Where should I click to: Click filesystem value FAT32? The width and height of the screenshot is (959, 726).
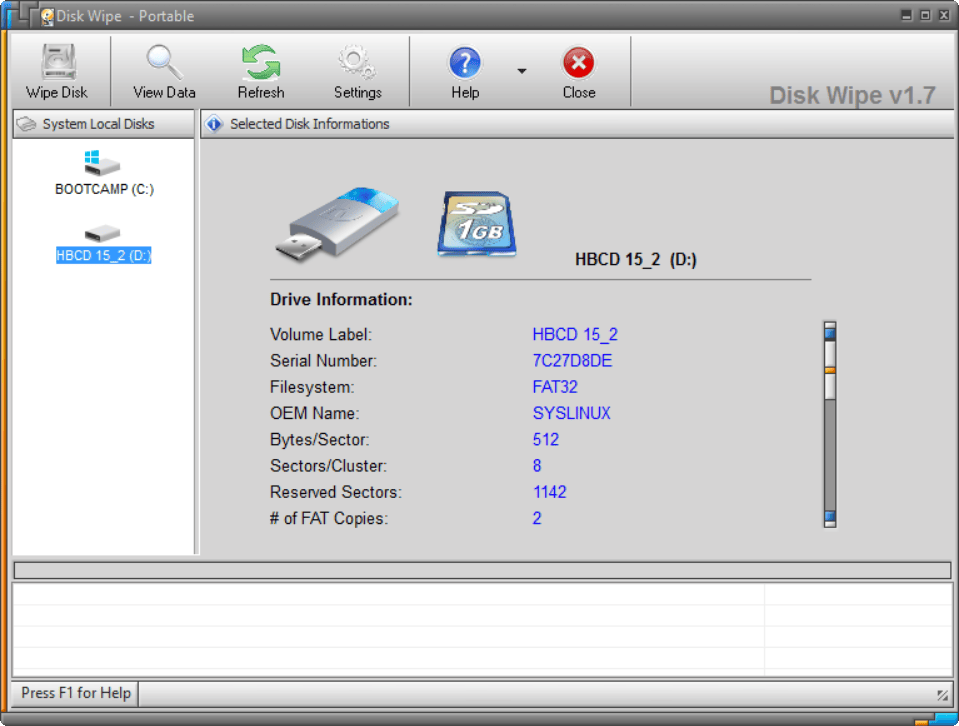point(555,387)
